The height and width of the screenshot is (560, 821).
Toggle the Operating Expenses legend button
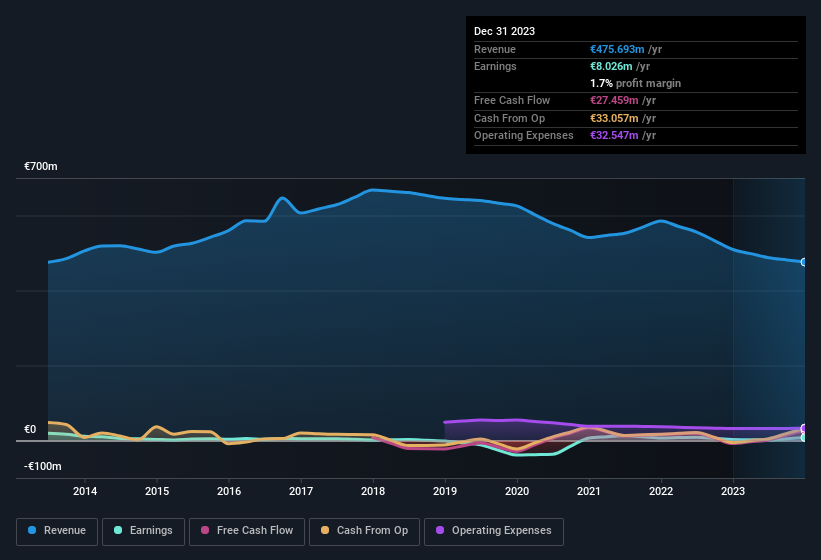[493, 531]
